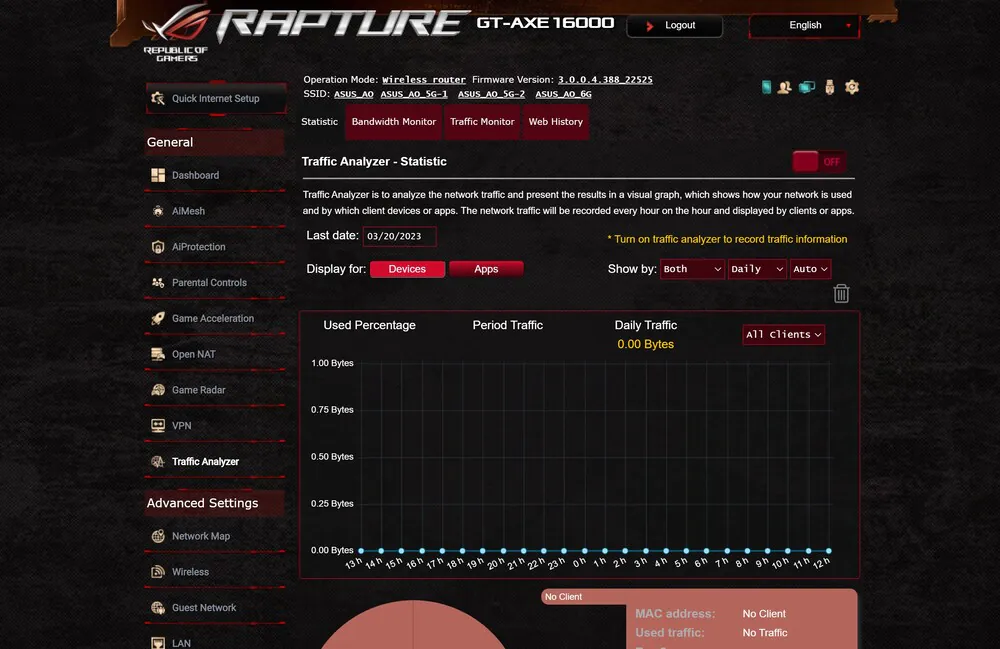Open the English language dropdown
Image resolution: width=1000 pixels, height=649 pixels.
(804, 26)
